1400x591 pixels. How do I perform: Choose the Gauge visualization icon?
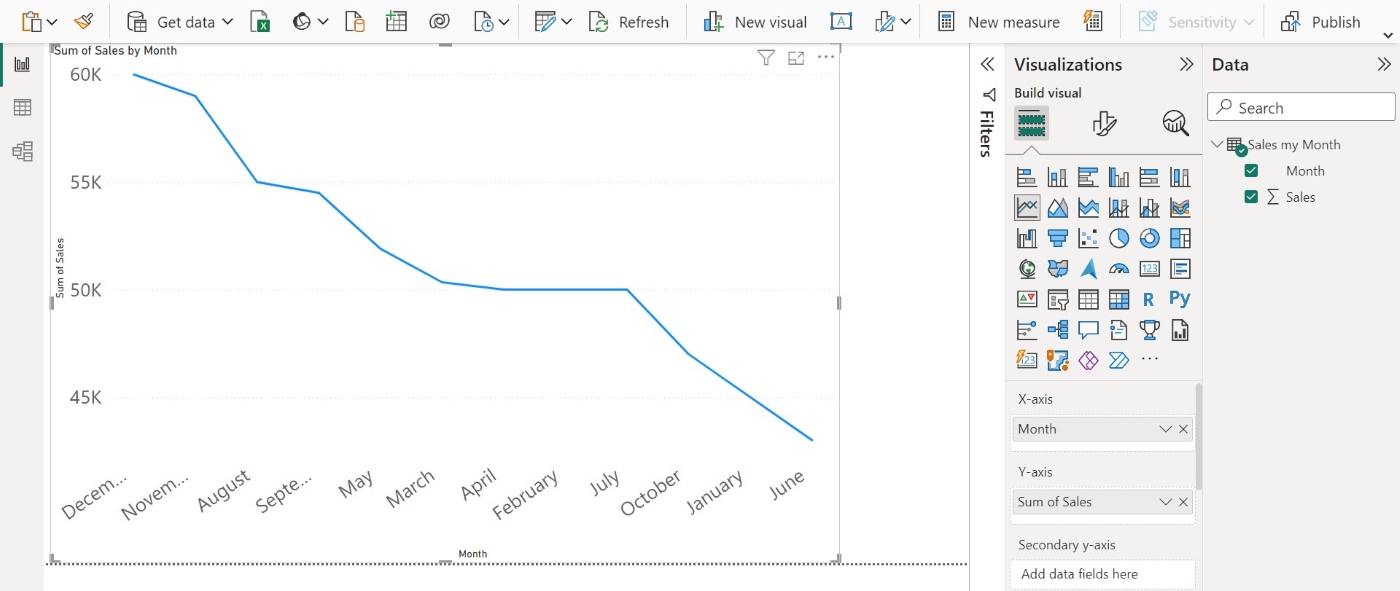tap(1118, 268)
